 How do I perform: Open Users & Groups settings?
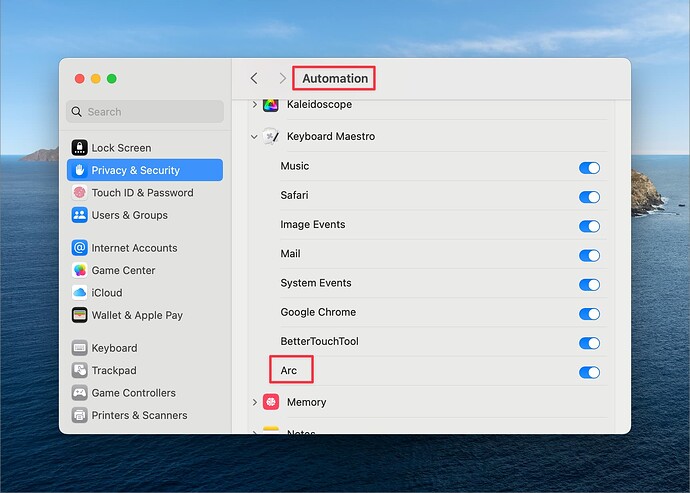145,215
